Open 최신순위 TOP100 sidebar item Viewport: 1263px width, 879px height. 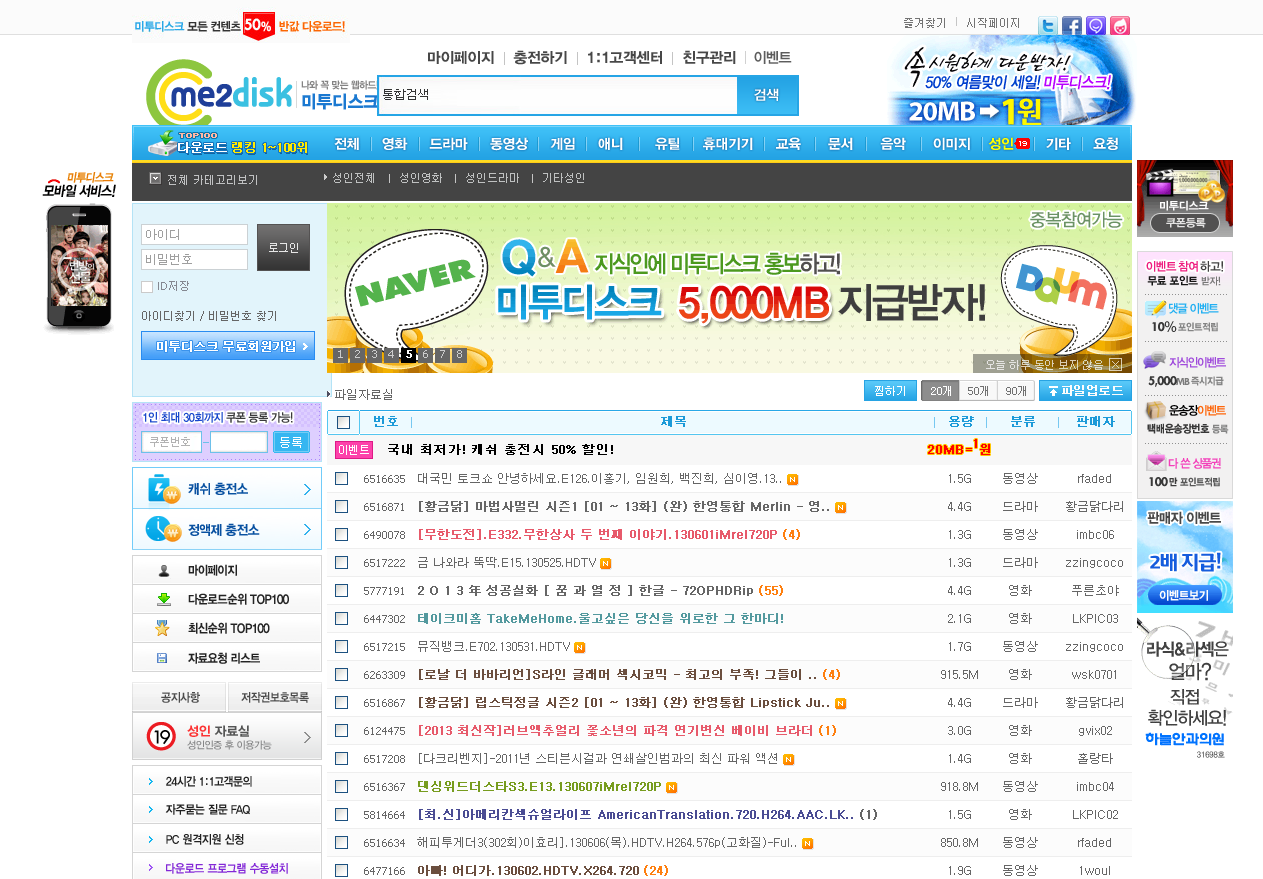point(227,628)
